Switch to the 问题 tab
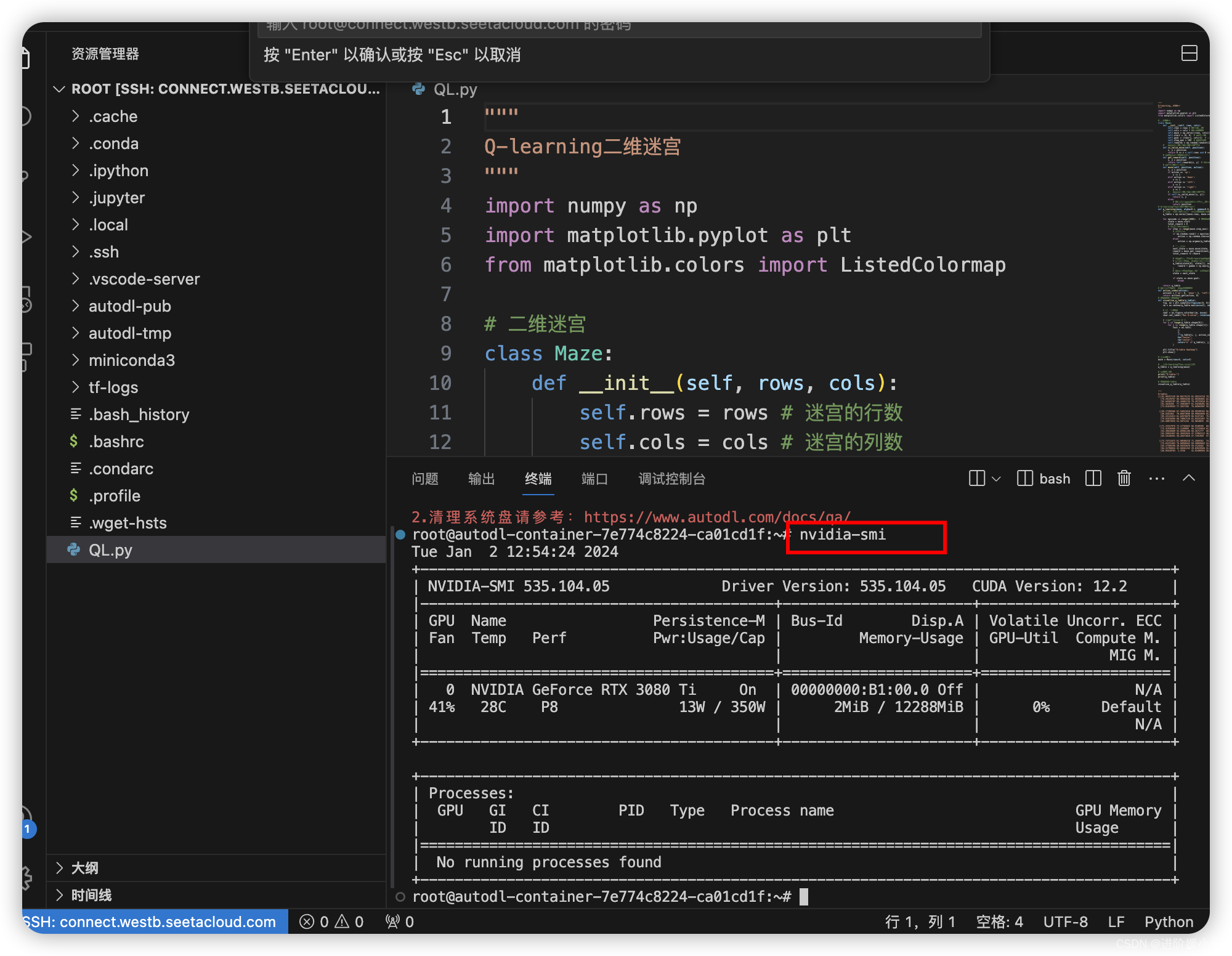 [425, 479]
